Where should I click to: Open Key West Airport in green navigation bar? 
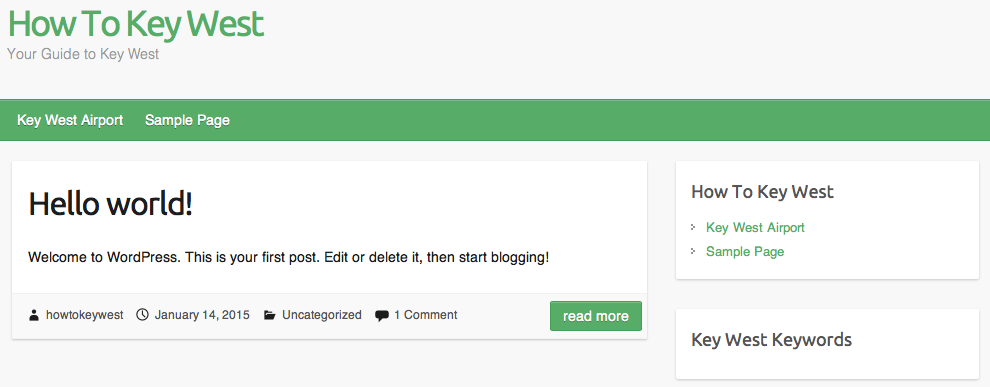70,120
